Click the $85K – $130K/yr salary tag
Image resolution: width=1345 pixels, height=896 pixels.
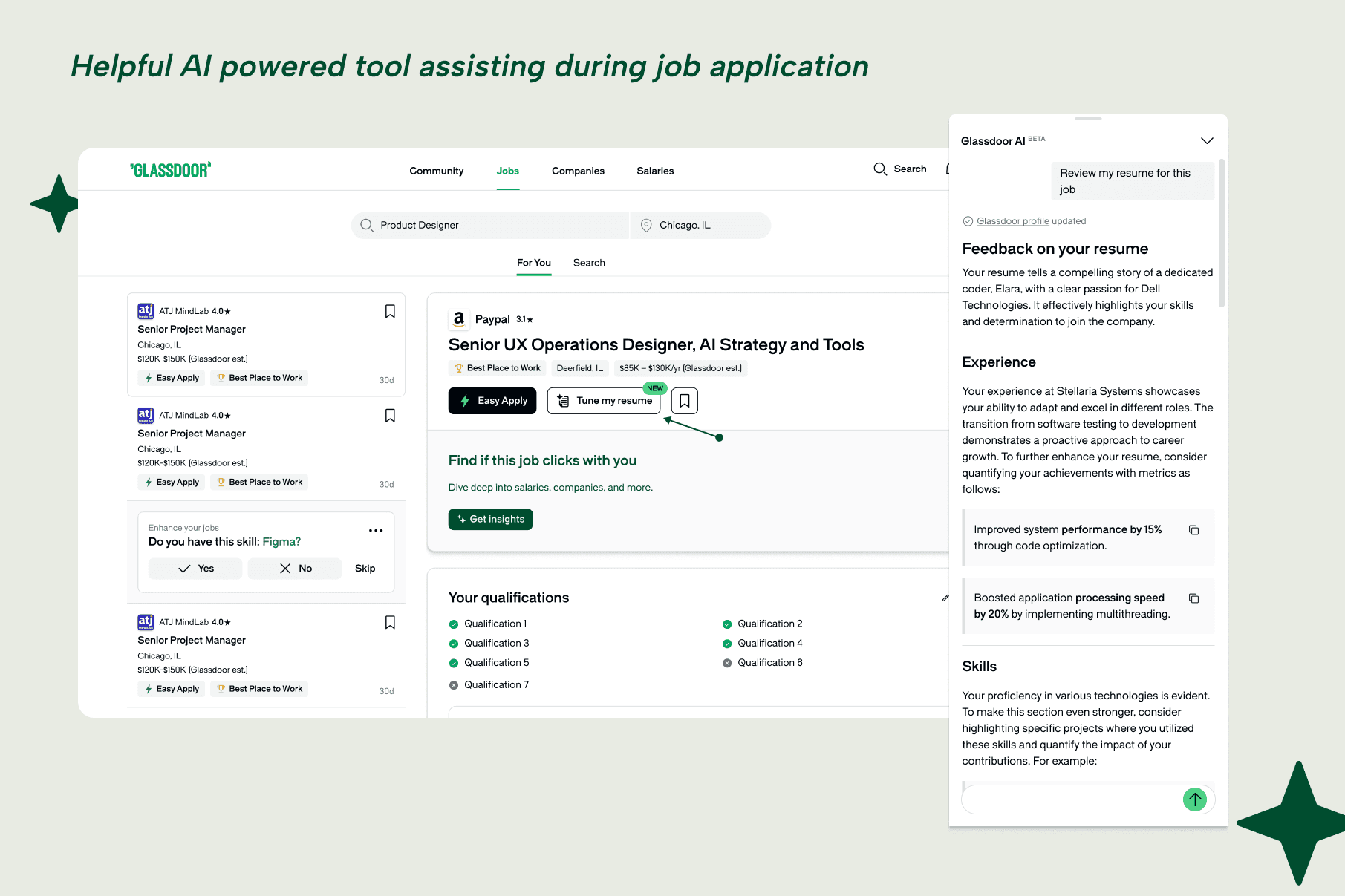[x=681, y=368]
